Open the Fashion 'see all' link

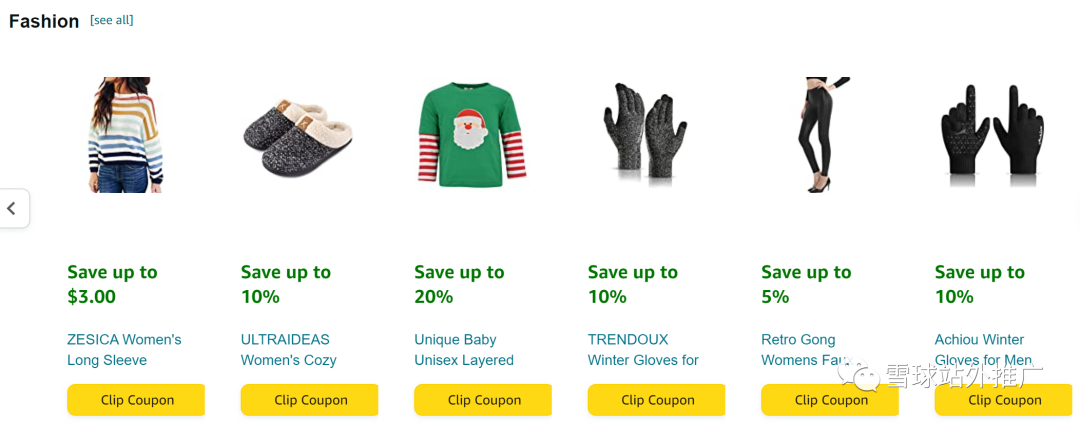click(112, 21)
